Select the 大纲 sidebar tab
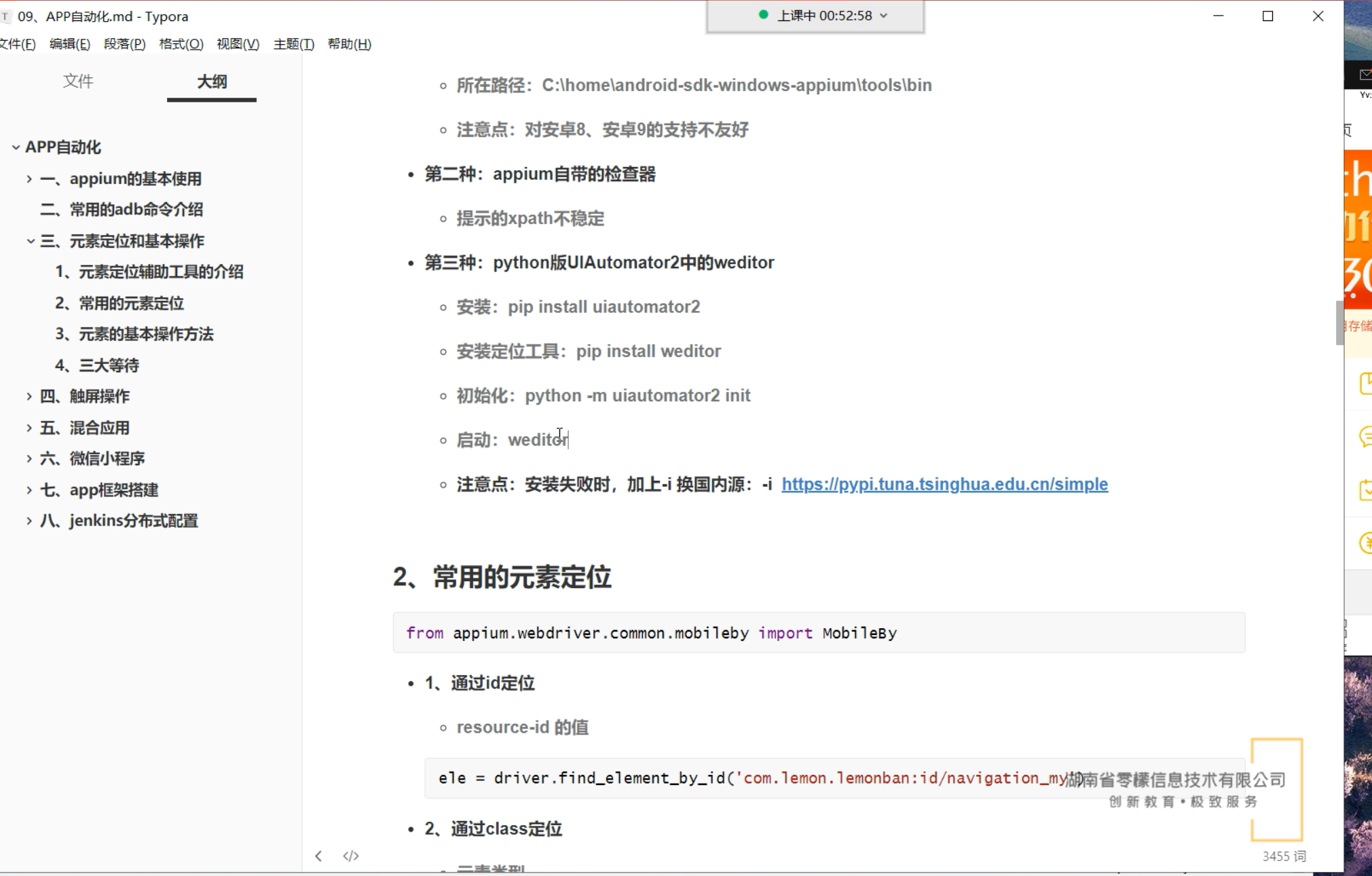This screenshot has height=876, width=1372. pos(211,81)
